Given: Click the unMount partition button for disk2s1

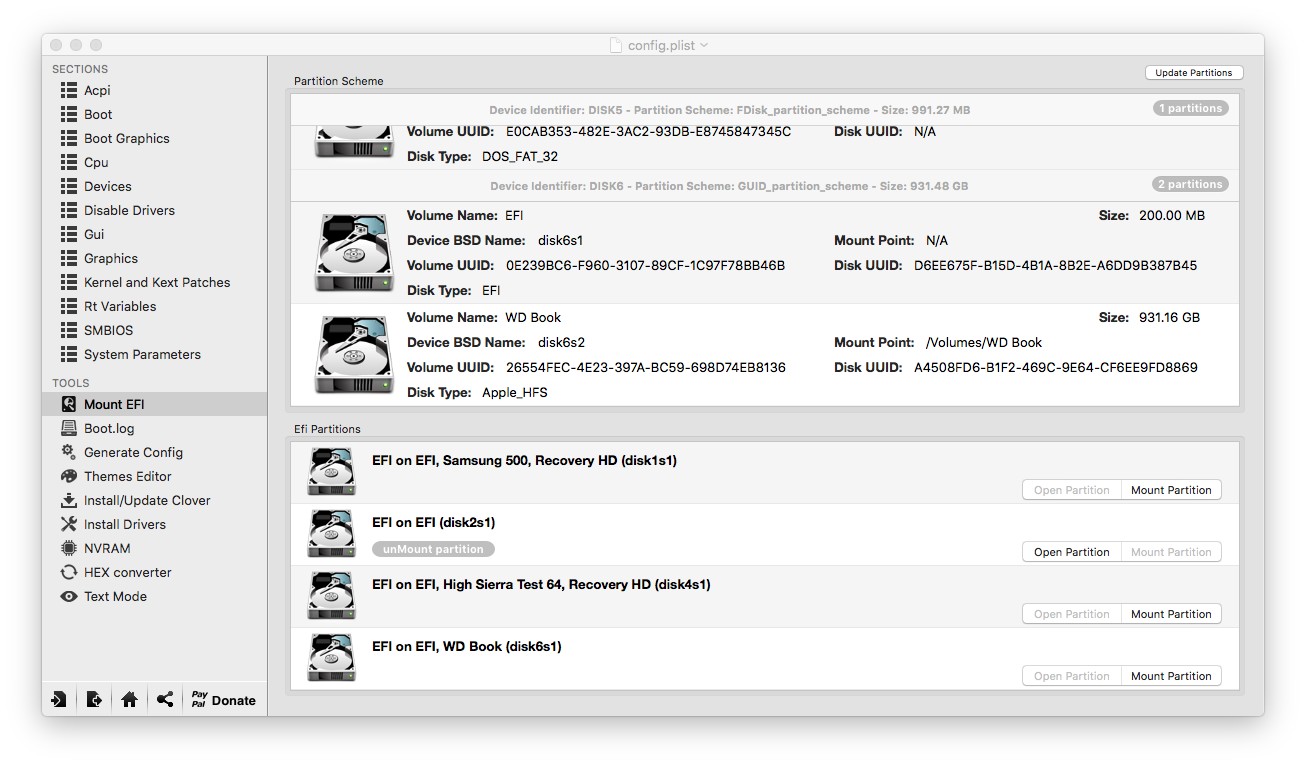Looking at the screenshot, I should click(433, 549).
